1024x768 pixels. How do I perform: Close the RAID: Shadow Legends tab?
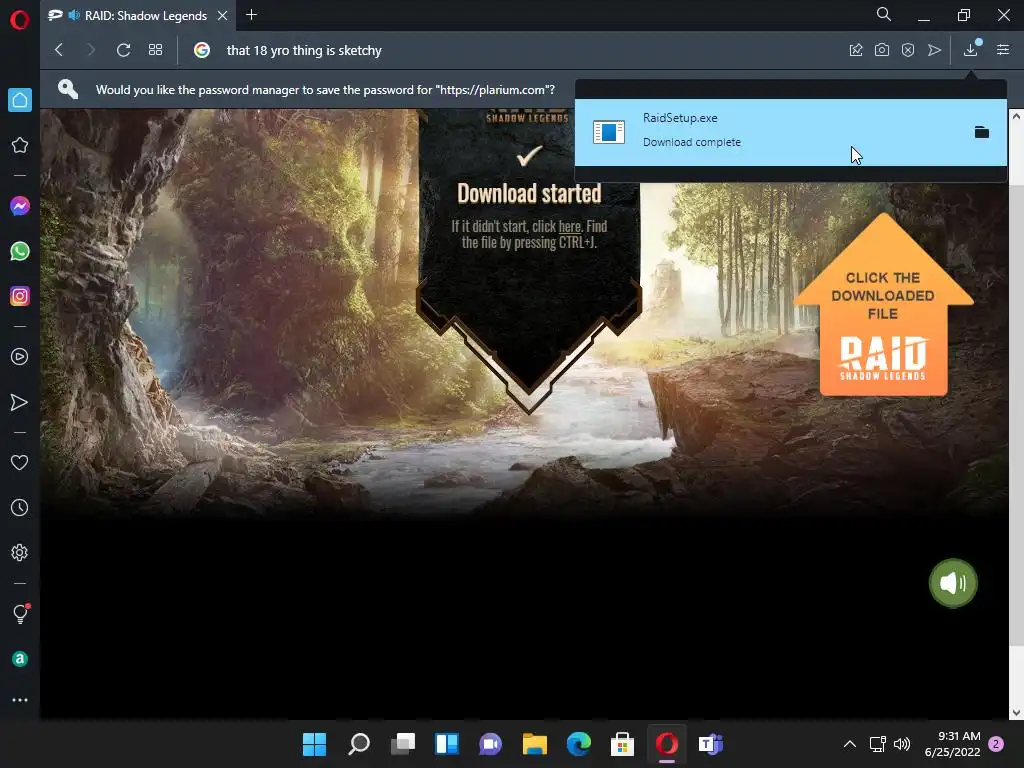coord(223,16)
